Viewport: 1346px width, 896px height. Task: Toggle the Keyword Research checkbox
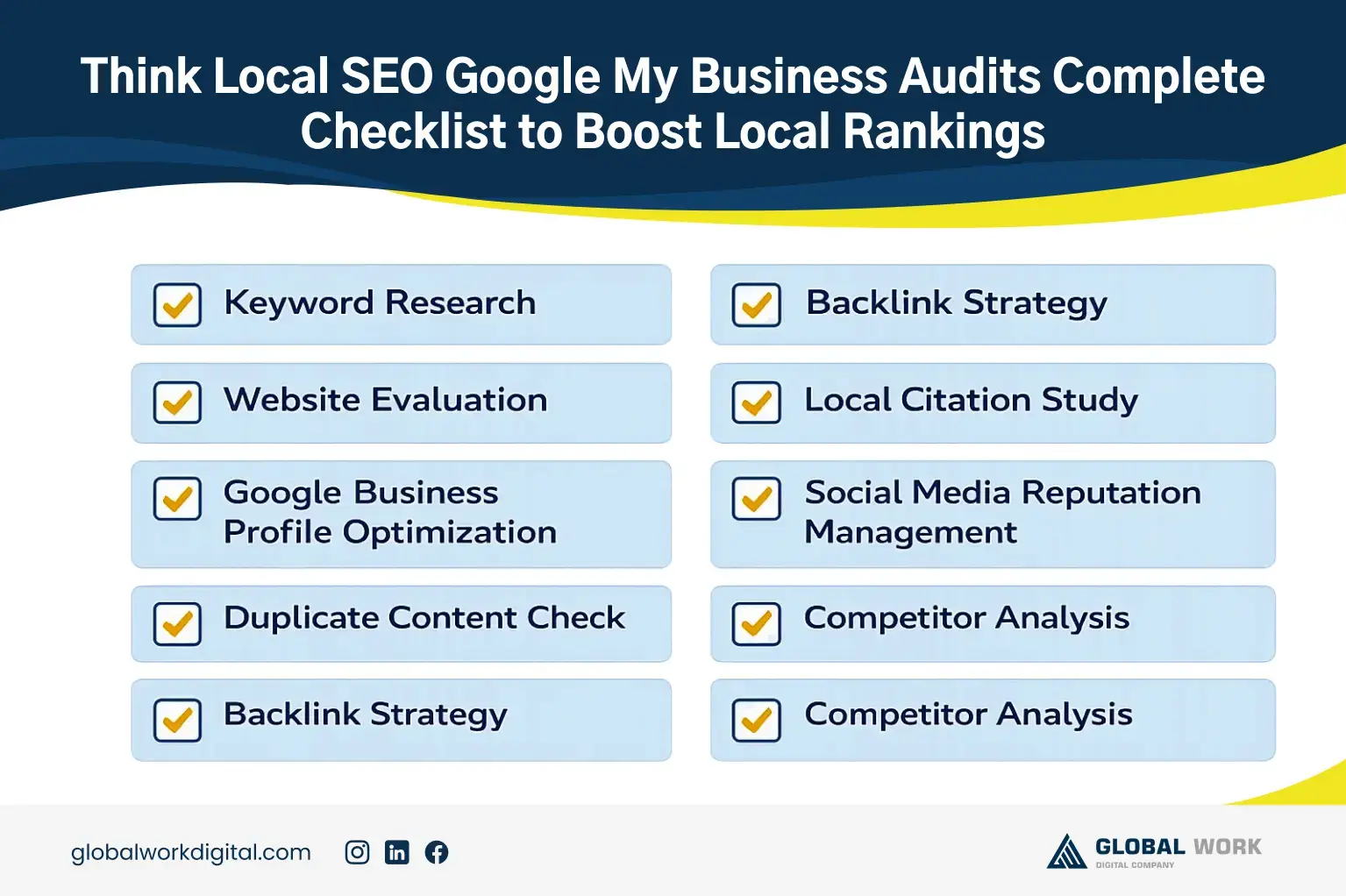click(177, 305)
